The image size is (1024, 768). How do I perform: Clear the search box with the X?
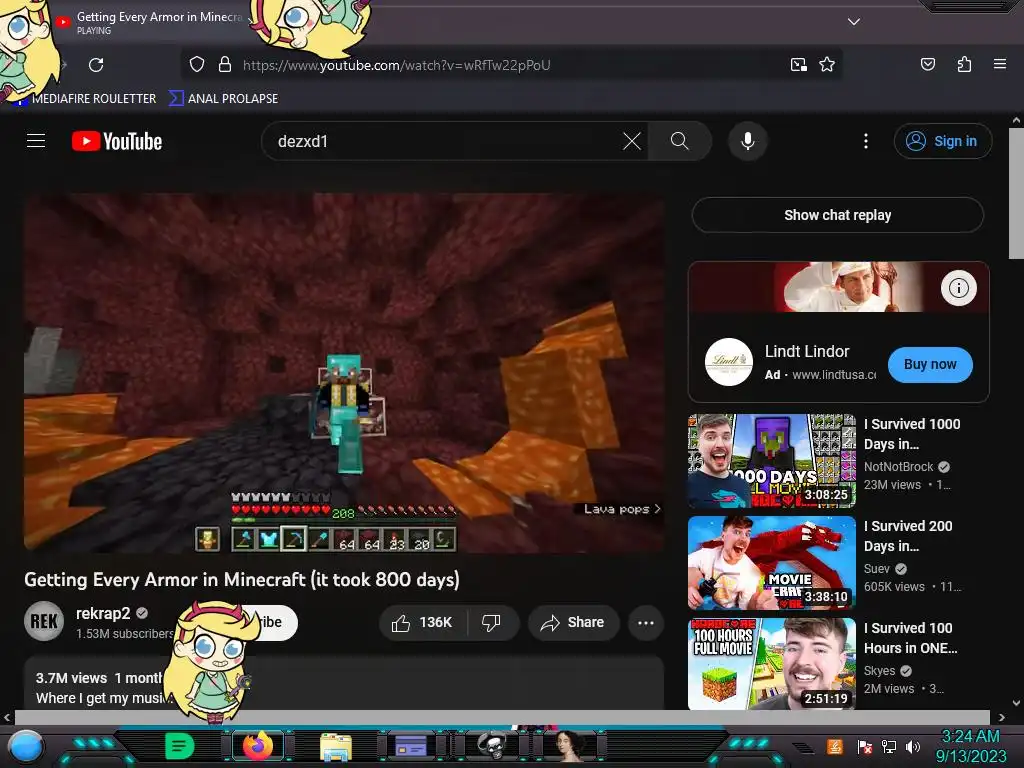click(632, 141)
